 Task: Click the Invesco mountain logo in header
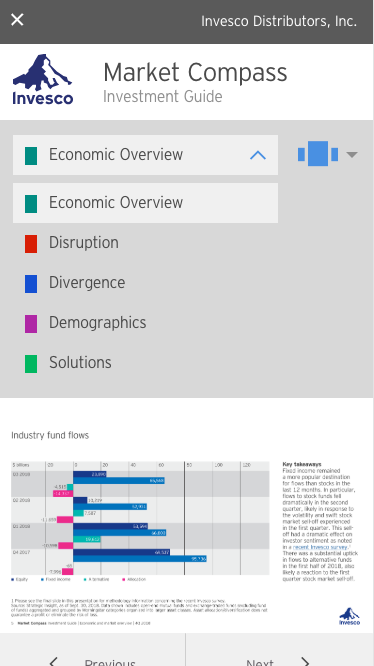pyautogui.click(x=43, y=79)
